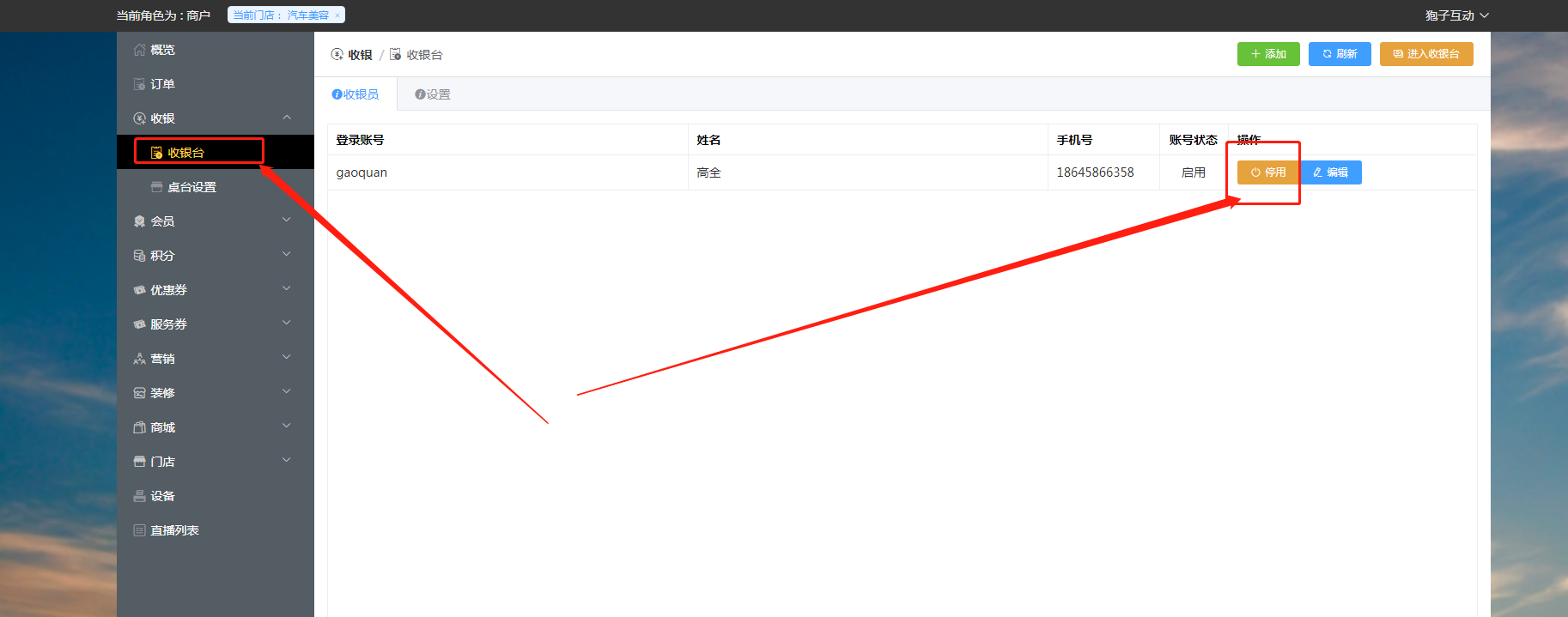
Task: Expand the 营销 menu chevron
Action: (x=287, y=358)
